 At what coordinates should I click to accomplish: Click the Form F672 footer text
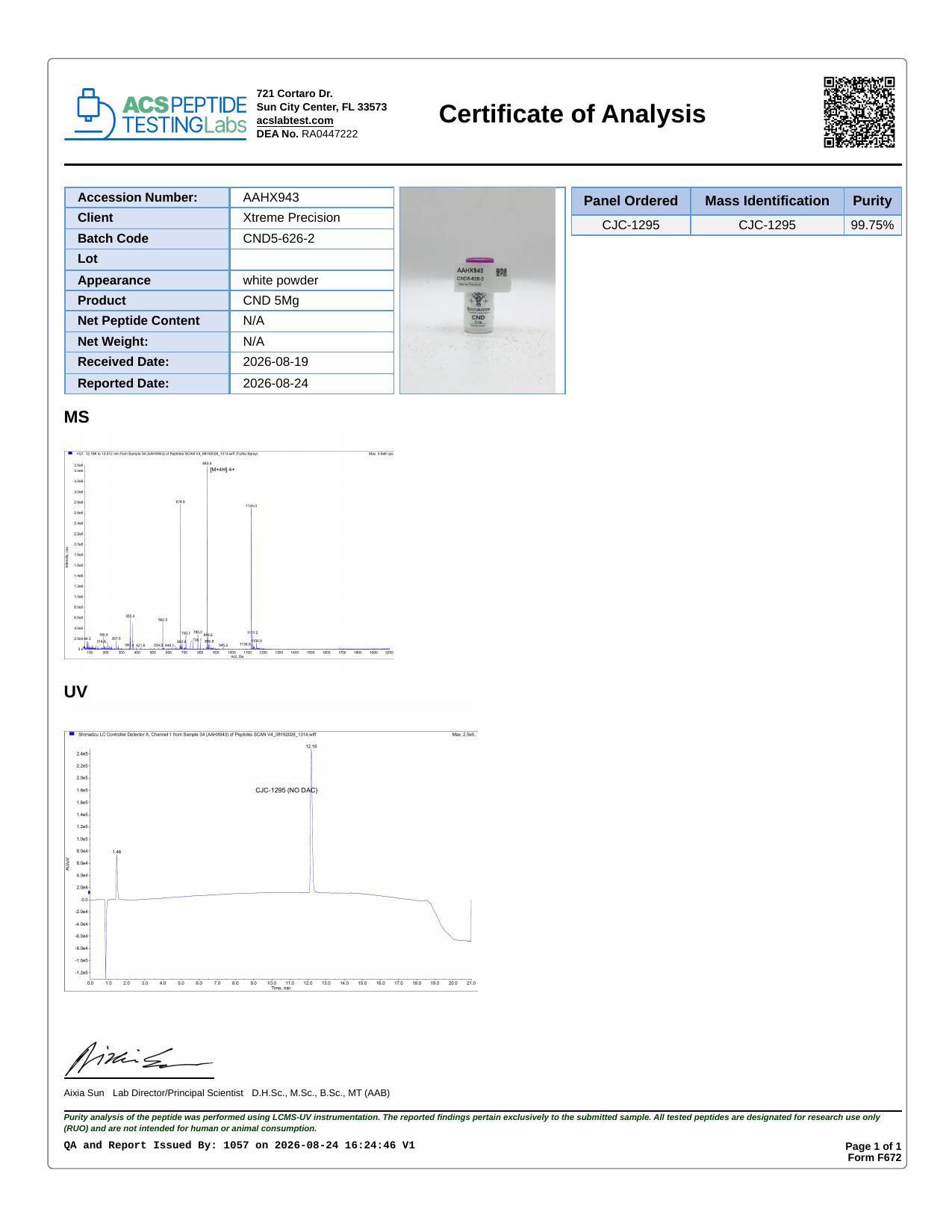874,1158
